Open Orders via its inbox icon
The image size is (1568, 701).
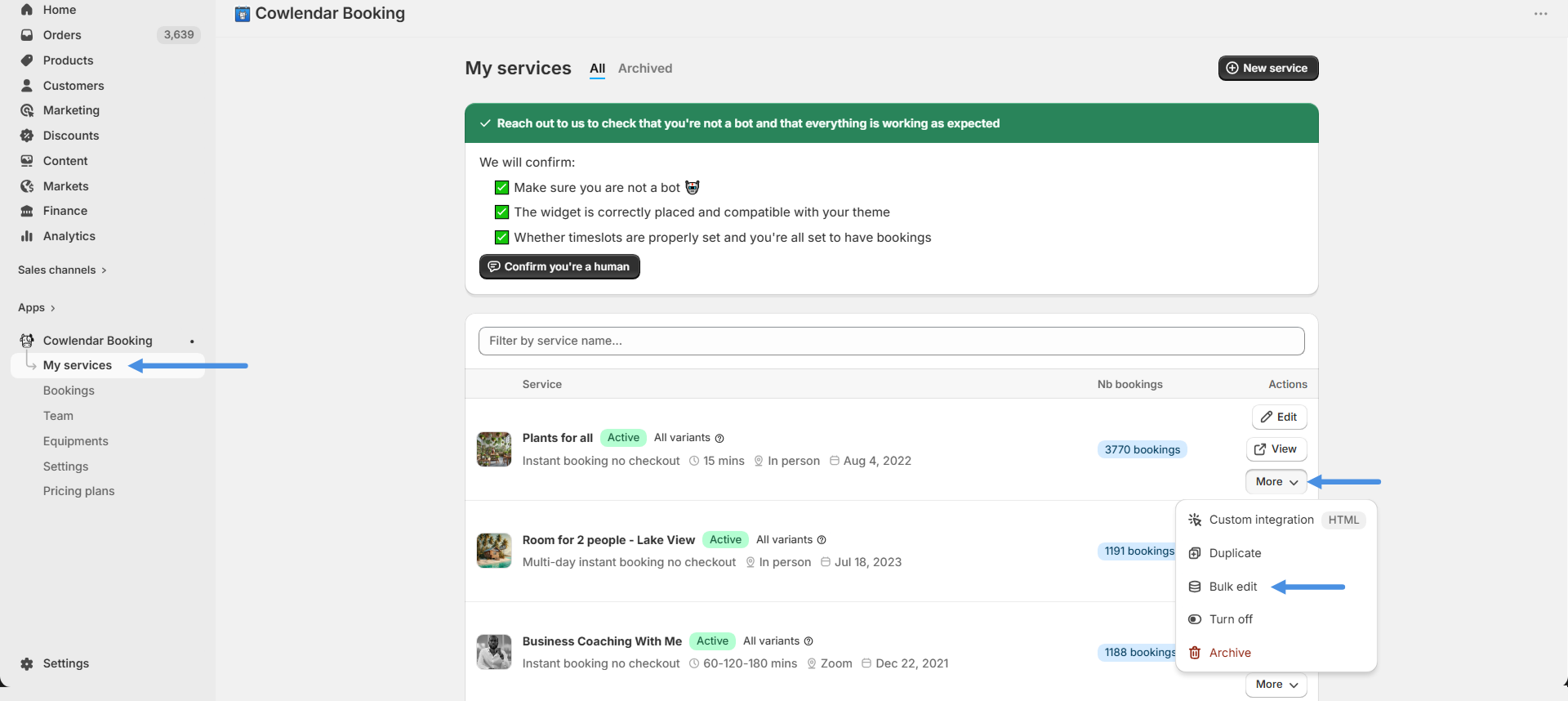[x=27, y=35]
